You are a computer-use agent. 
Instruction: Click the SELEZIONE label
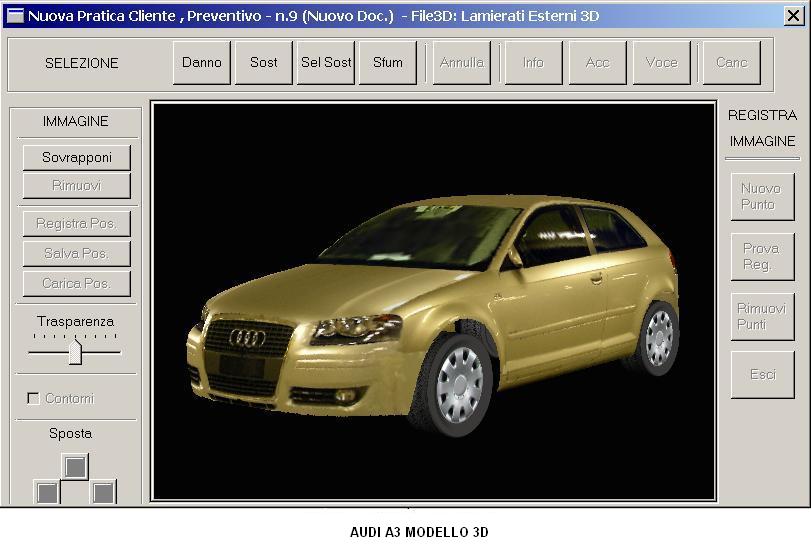[82, 63]
